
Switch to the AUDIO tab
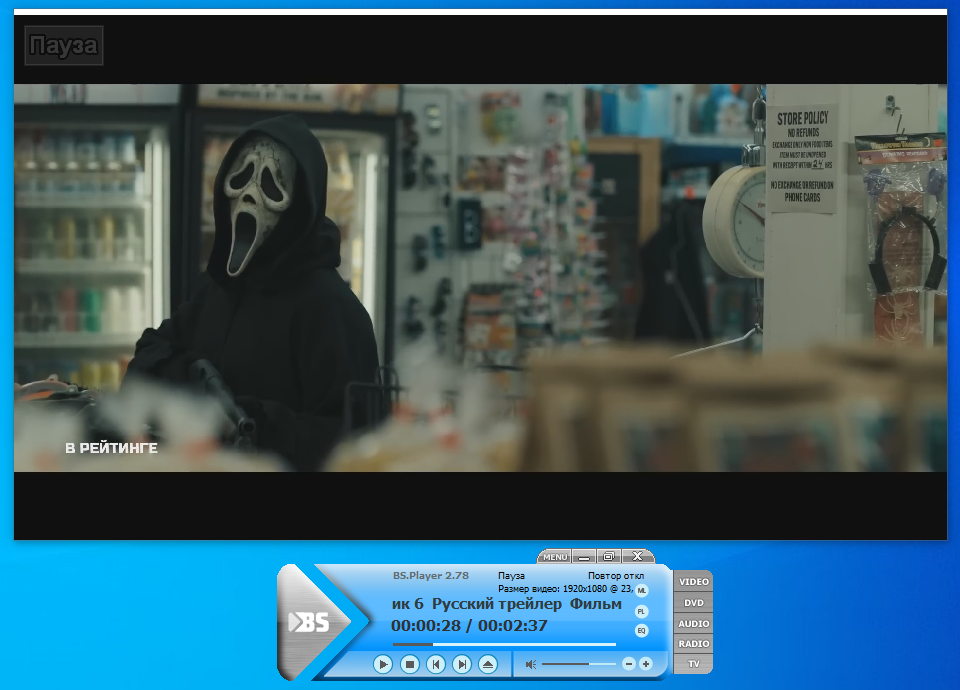(x=694, y=623)
